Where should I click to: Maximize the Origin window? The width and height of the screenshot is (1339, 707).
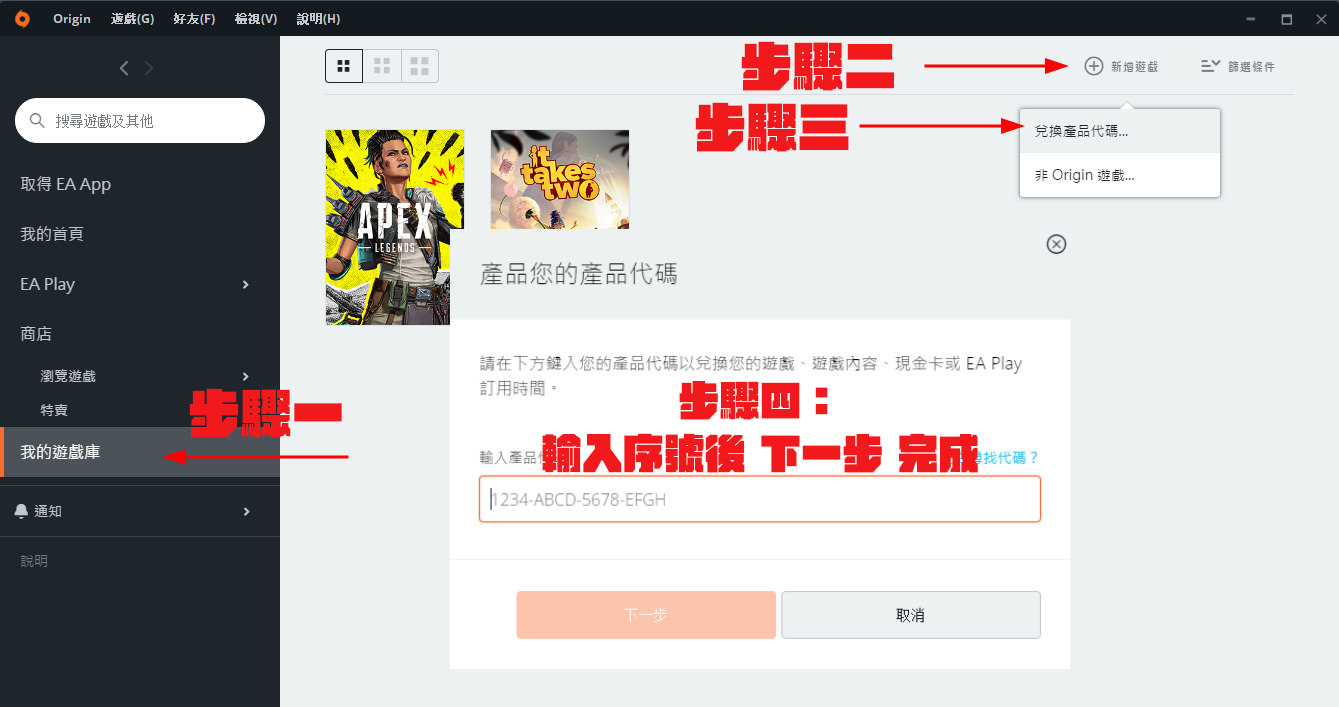pos(1287,19)
